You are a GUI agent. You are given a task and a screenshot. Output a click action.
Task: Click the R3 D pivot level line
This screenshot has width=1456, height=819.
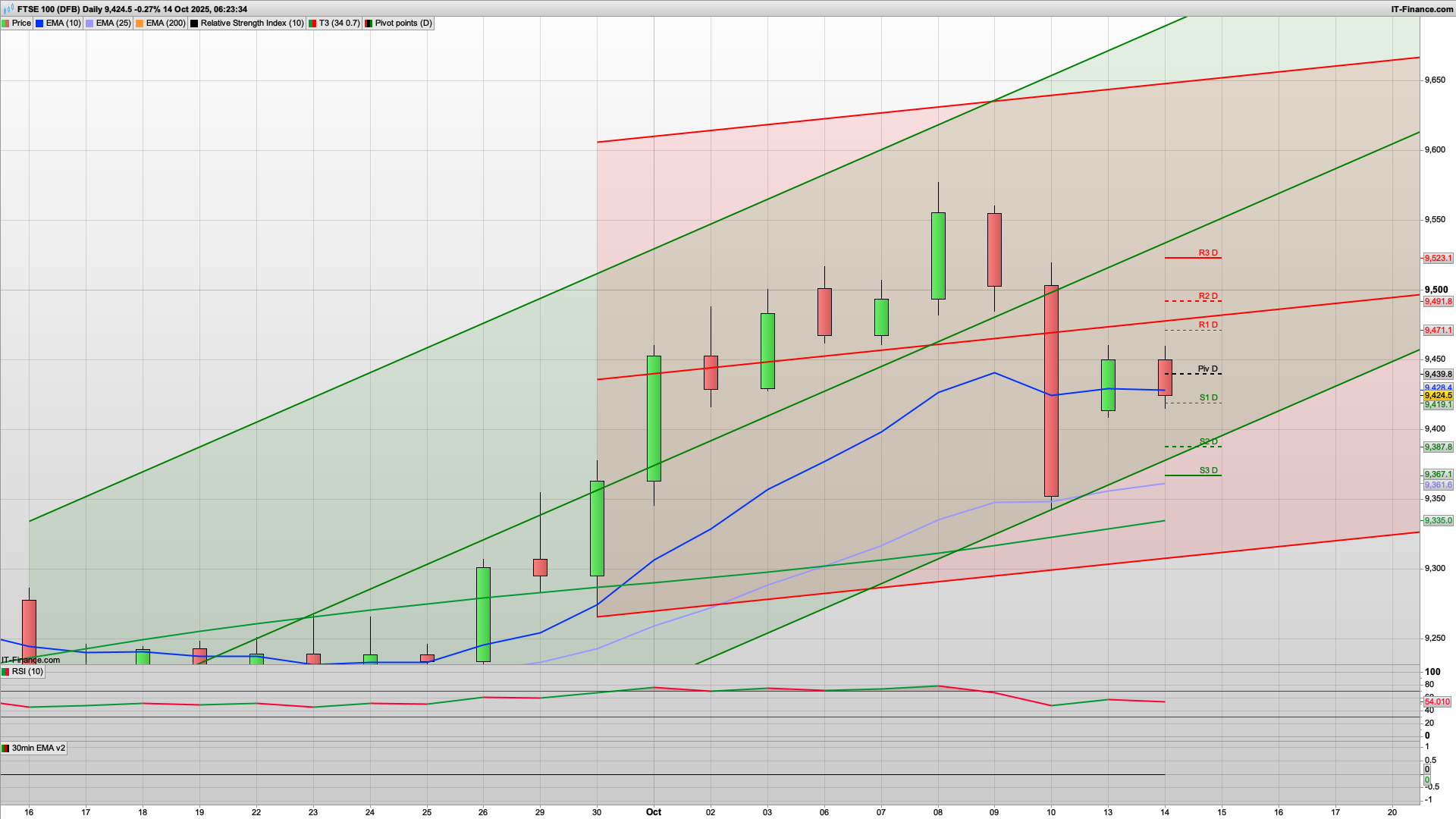[x=1192, y=259]
